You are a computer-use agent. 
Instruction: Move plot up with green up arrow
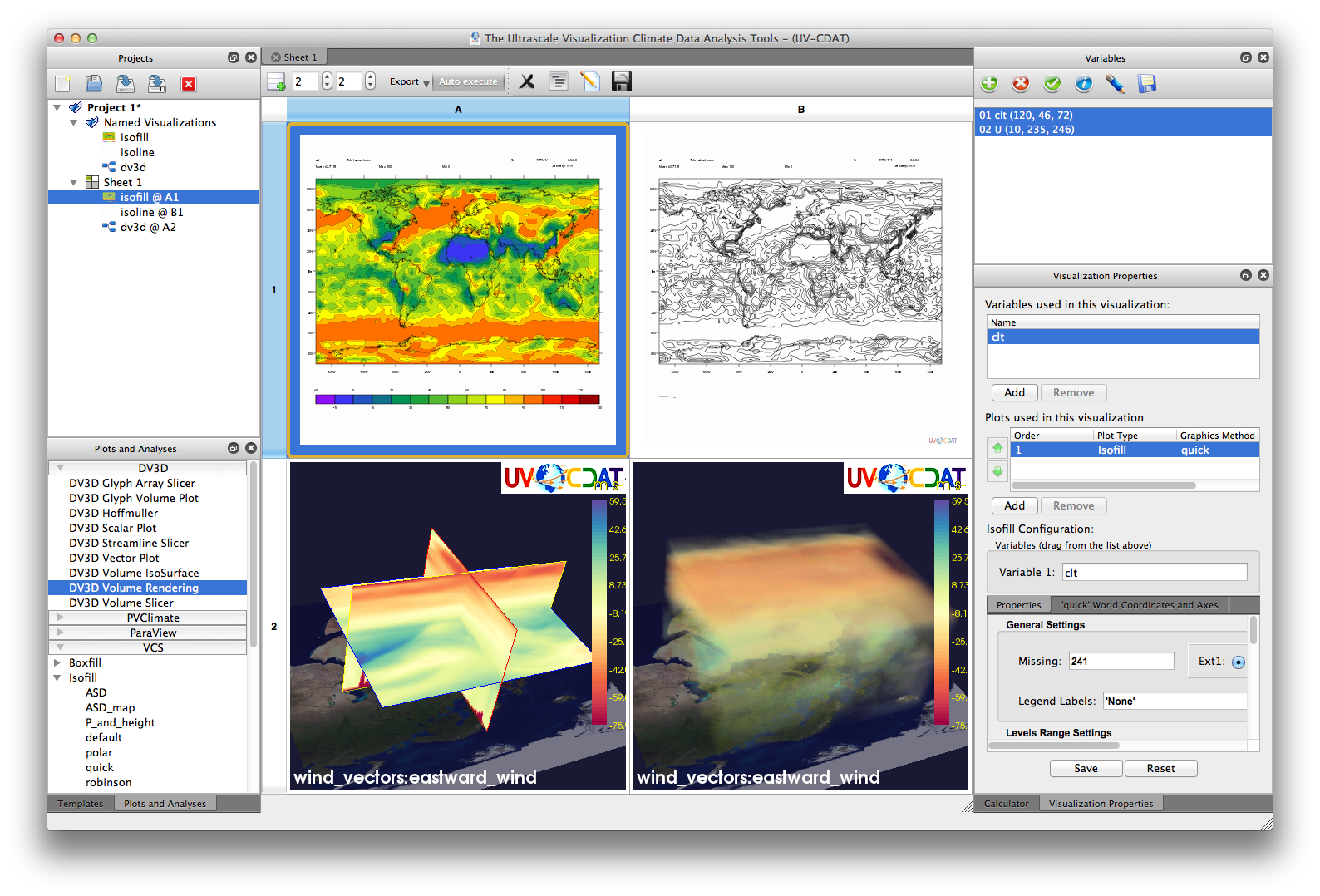(997, 448)
